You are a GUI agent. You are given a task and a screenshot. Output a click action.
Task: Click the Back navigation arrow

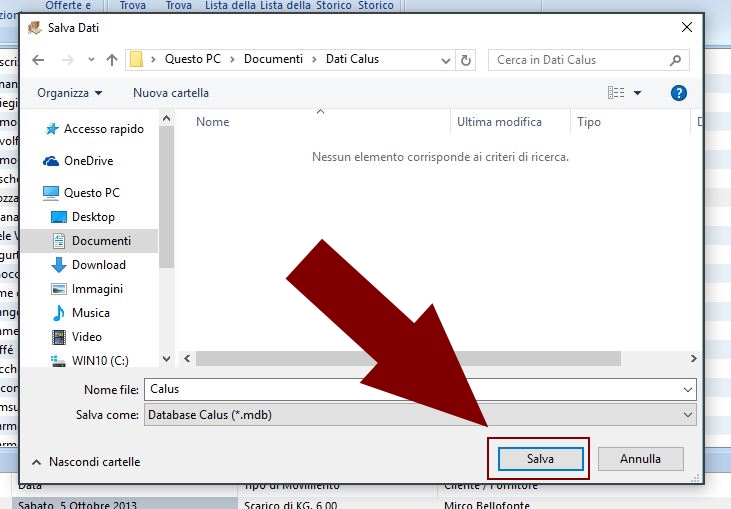(x=38, y=60)
